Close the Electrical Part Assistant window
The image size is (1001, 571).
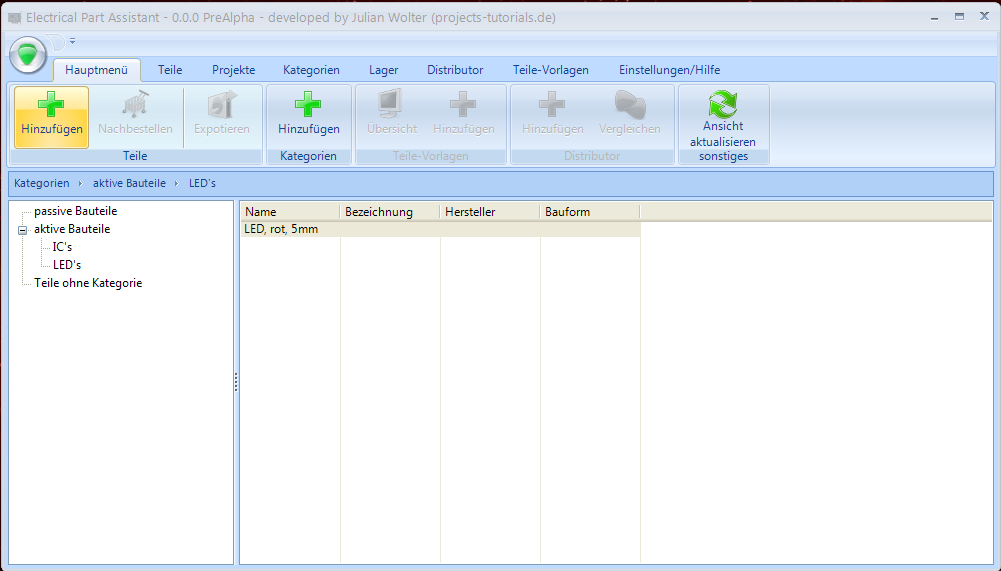984,17
